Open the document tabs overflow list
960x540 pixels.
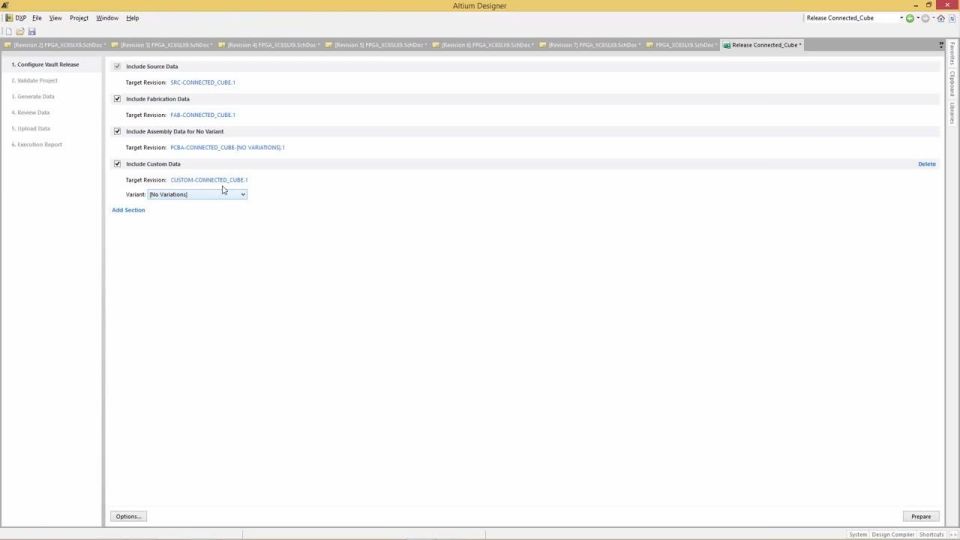click(x=941, y=45)
